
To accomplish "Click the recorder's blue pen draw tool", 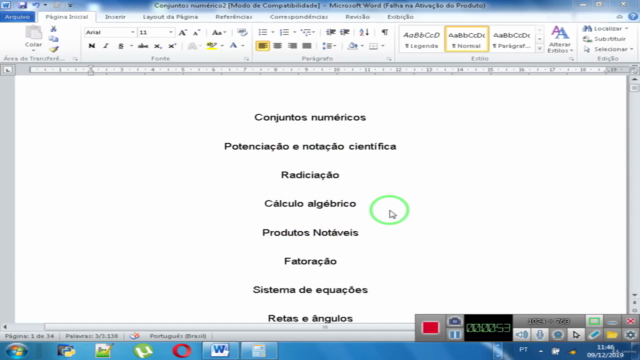I will pyautogui.click(x=594, y=335).
